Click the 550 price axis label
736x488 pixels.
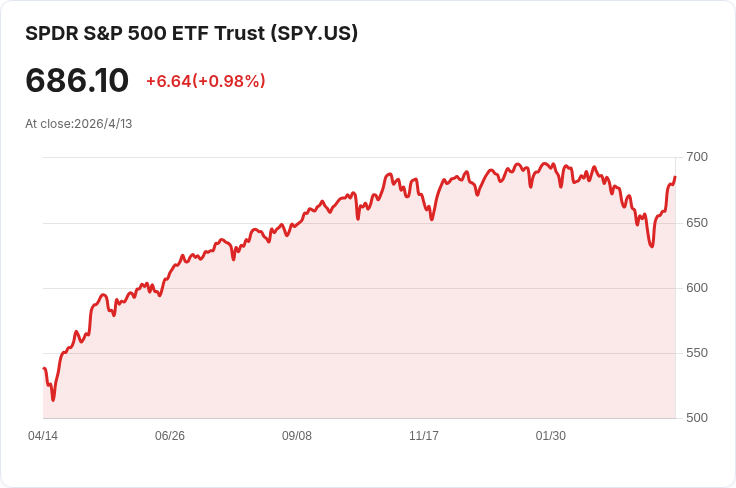pos(697,353)
